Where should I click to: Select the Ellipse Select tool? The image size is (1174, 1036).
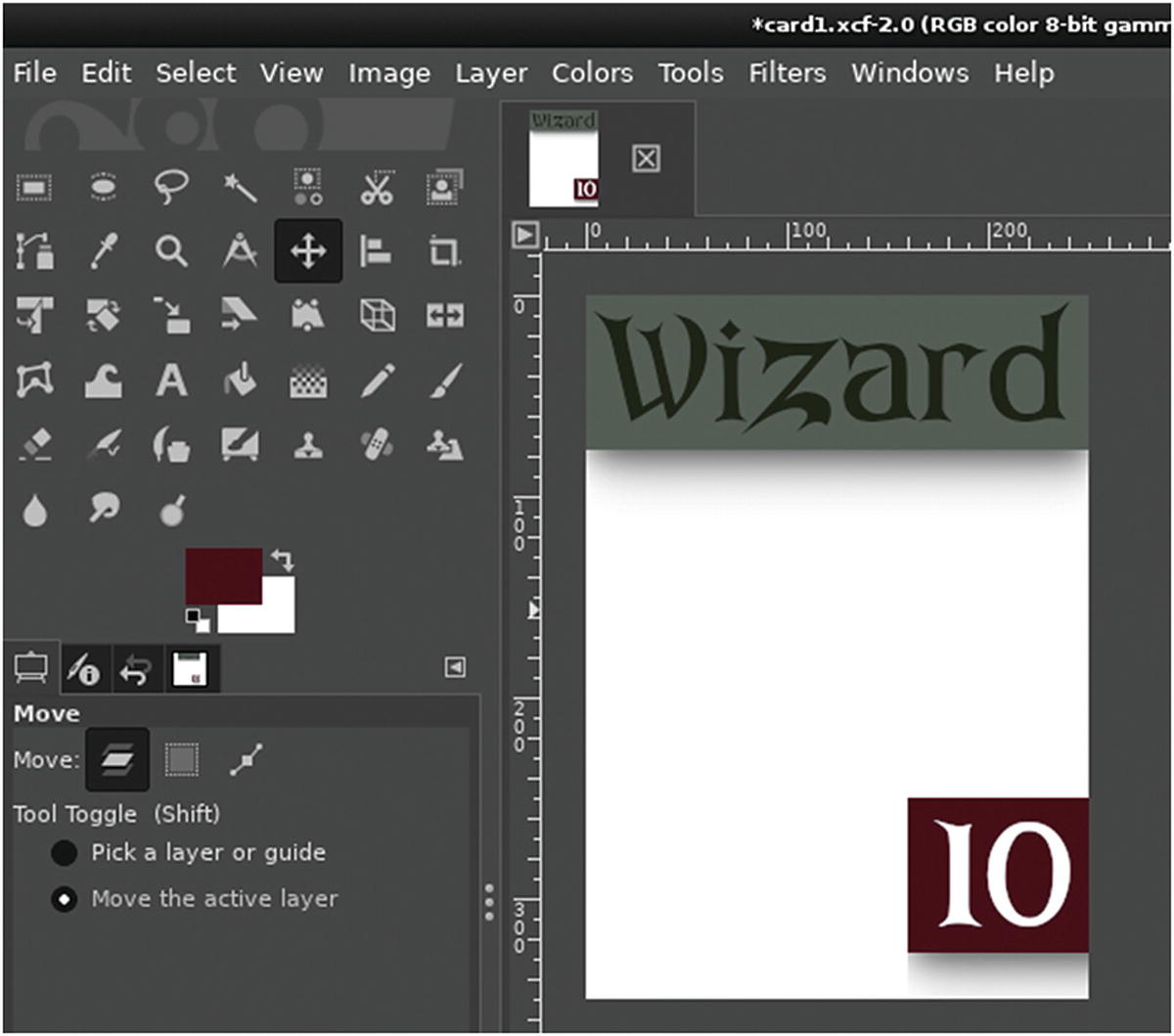click(x=104, y=186)
